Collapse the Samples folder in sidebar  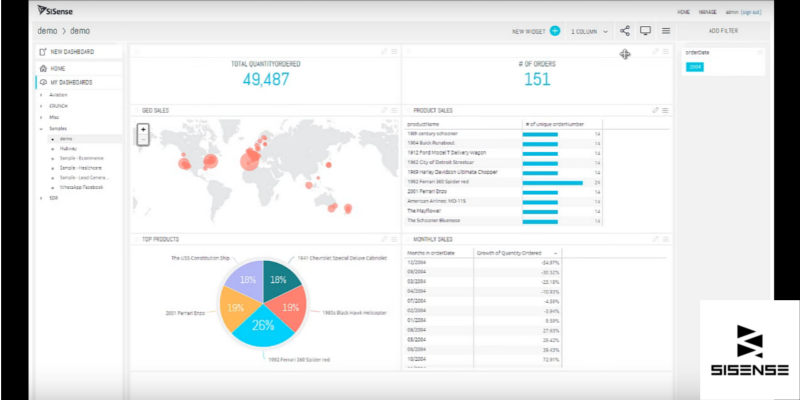coord(41,128)
